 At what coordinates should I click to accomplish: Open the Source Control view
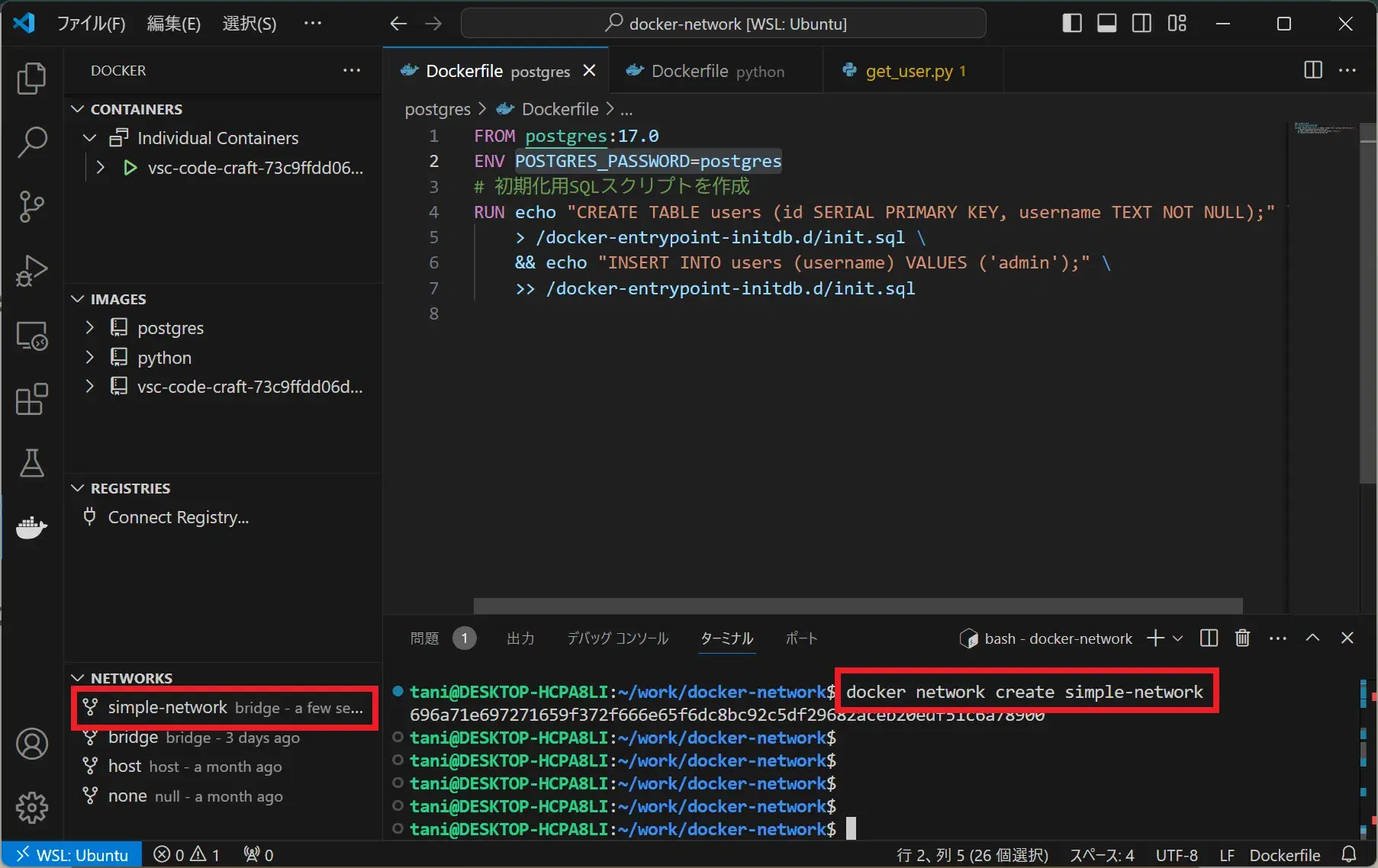click(31, 207)
